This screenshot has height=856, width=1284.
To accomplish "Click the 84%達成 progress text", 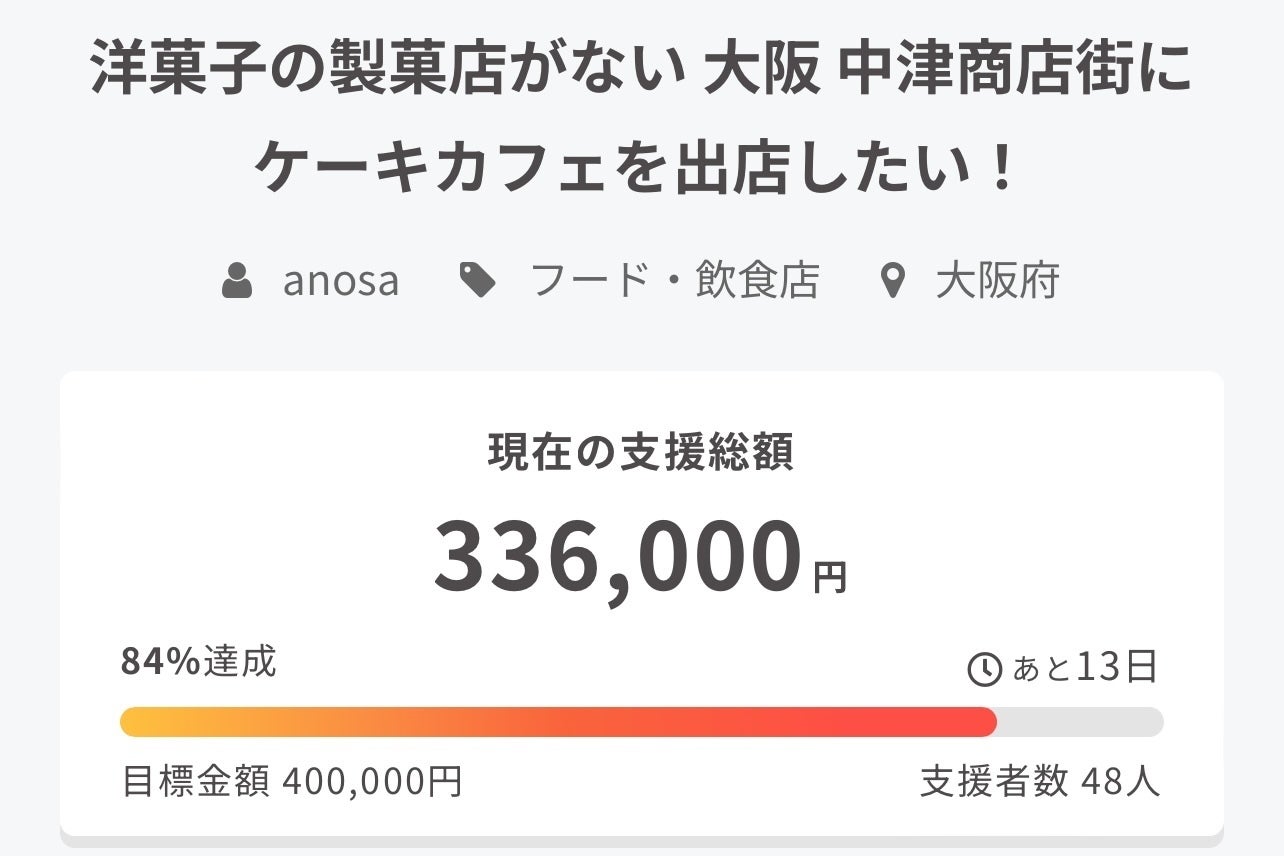I will tap(198, 662).
